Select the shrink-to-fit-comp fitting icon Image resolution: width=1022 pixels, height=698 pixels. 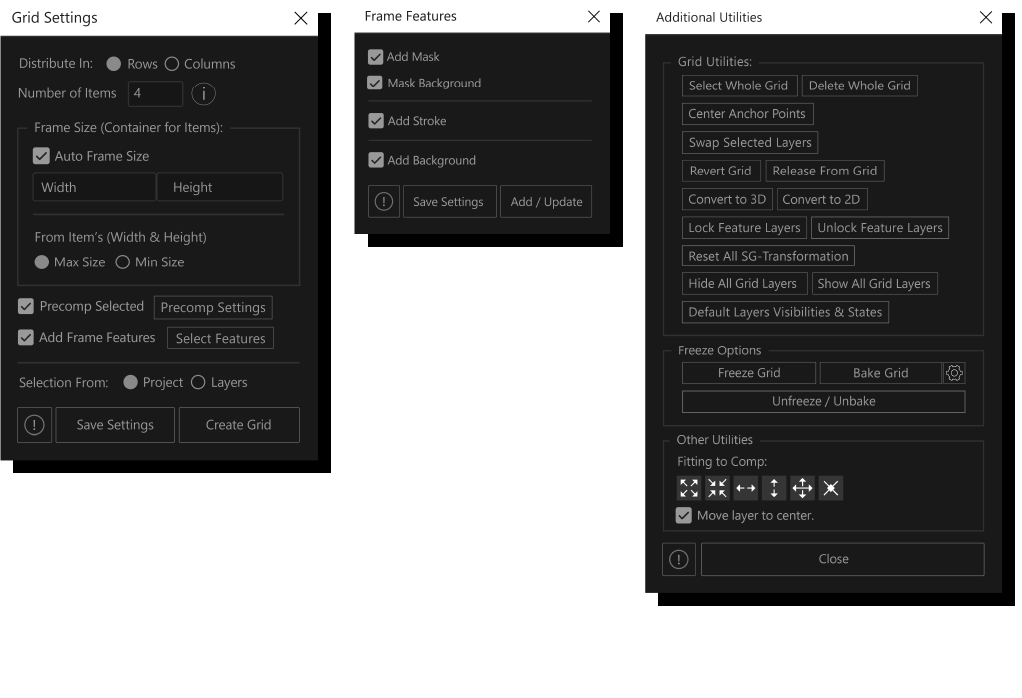coord(717,488)
